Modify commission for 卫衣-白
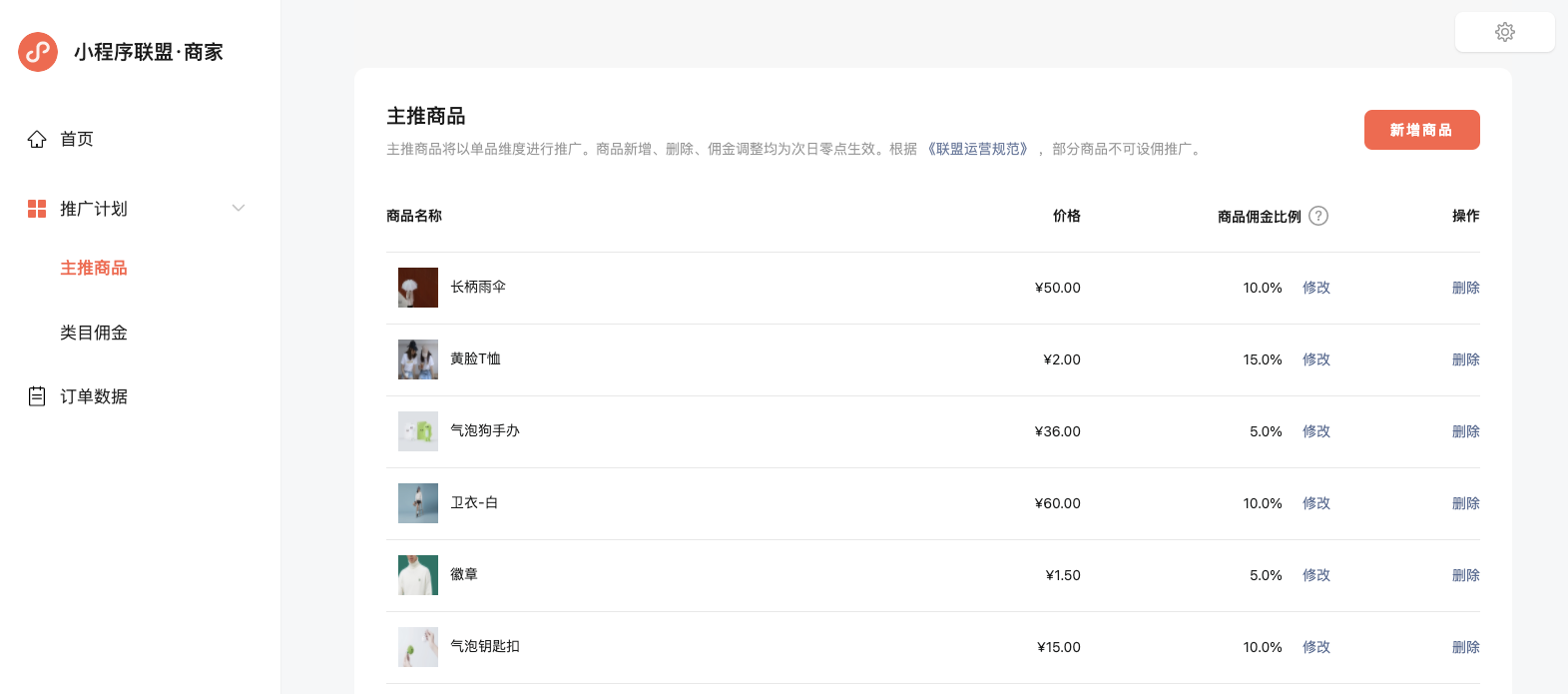Image resolution: width=1568 pixels, height=694 pixels. (1315, 503)
